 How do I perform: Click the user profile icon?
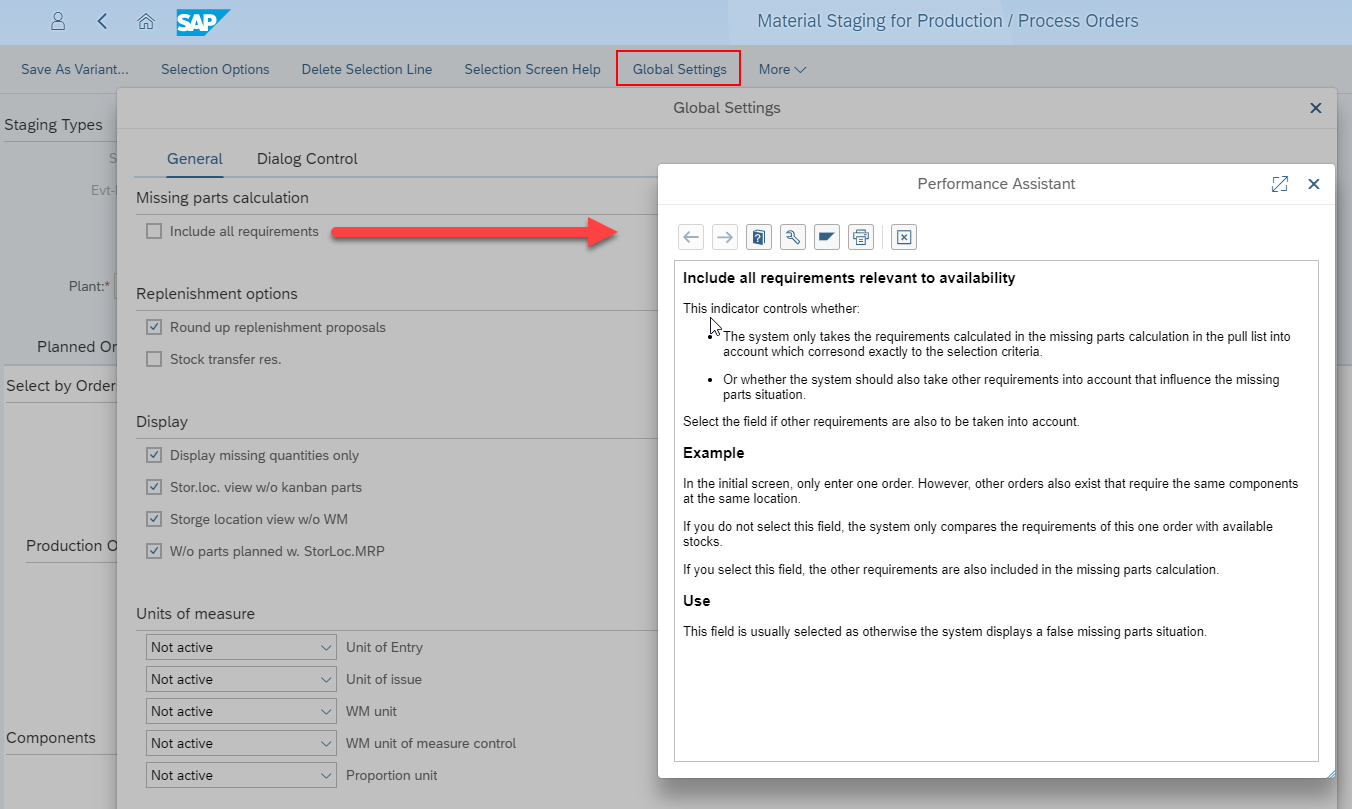pyautogui.click(x=58, y=21)
